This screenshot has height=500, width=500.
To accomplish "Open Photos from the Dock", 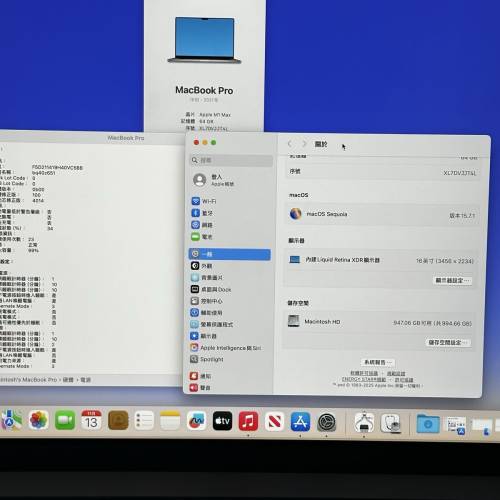I will coord(38,420).
